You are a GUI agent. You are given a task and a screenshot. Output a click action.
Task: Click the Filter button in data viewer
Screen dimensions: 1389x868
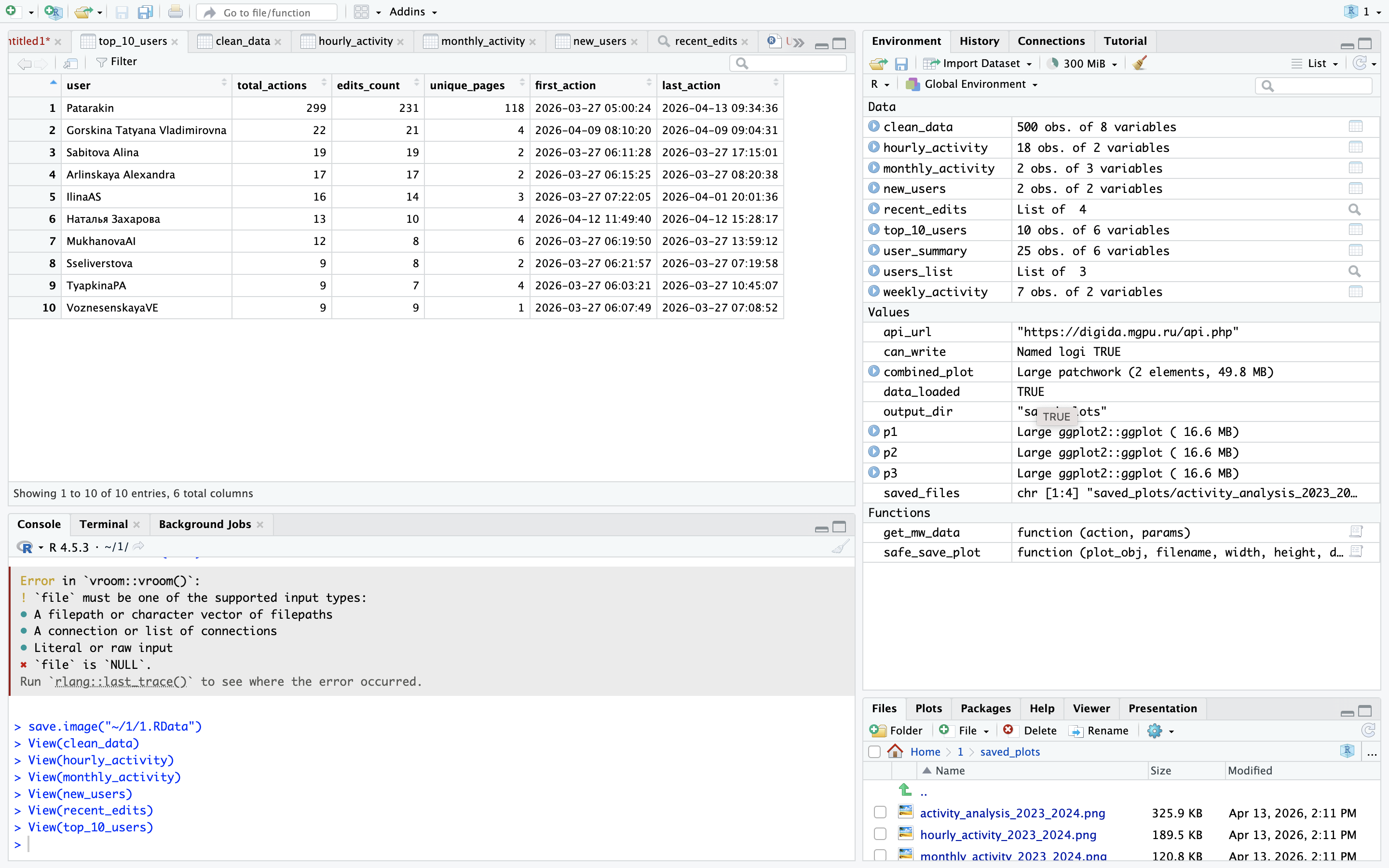(117, 62)
